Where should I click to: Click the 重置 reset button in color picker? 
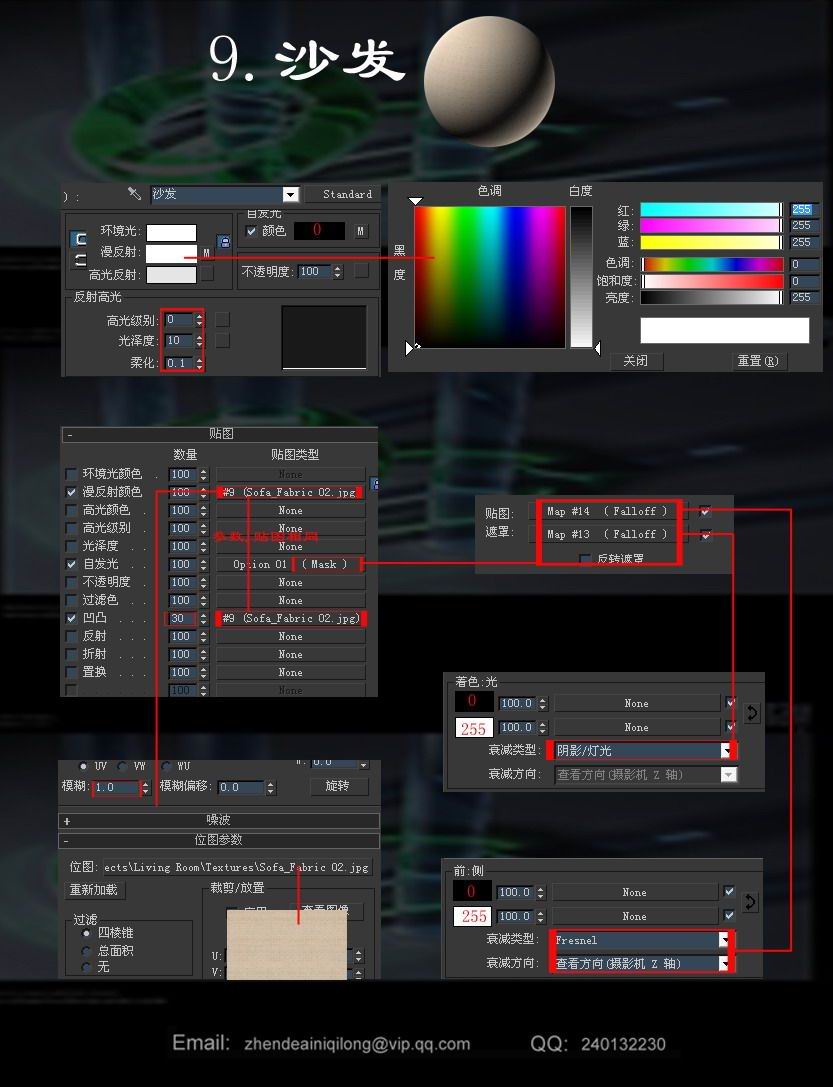758,360
